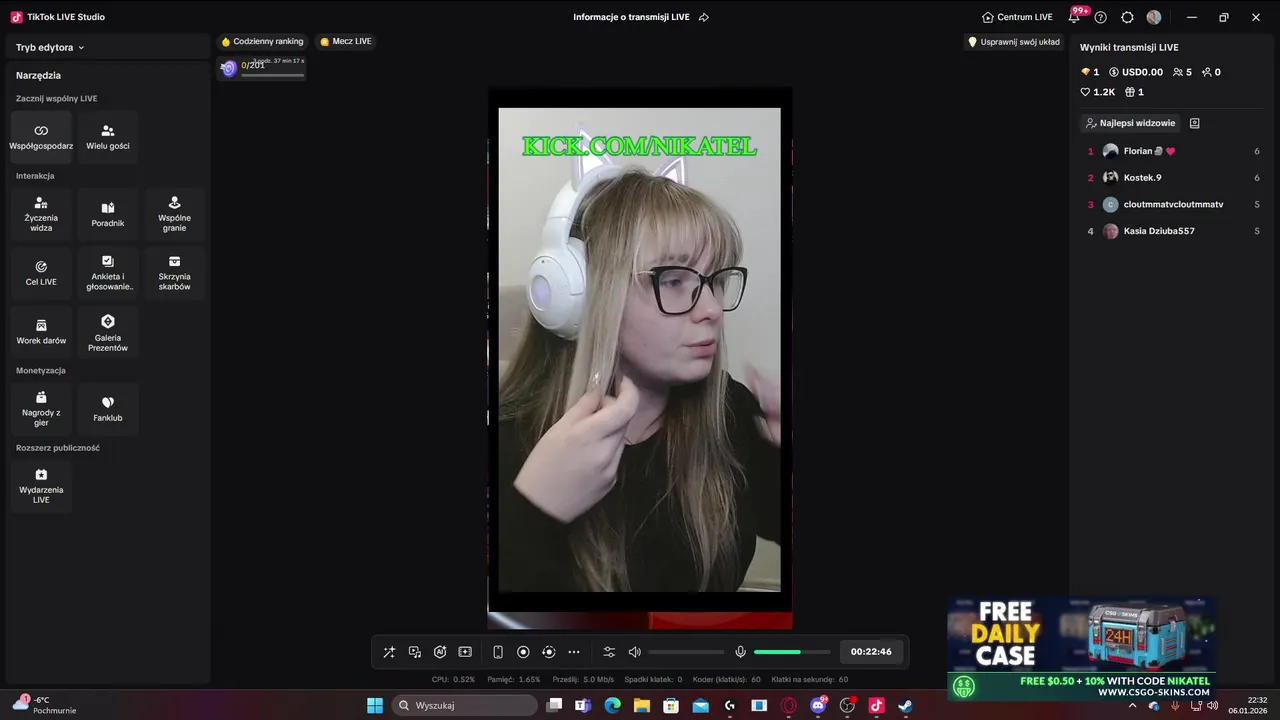The image size is (1280, 720).
Task: Switch to portrait phone layout icon
Action: tap(498, 652)
